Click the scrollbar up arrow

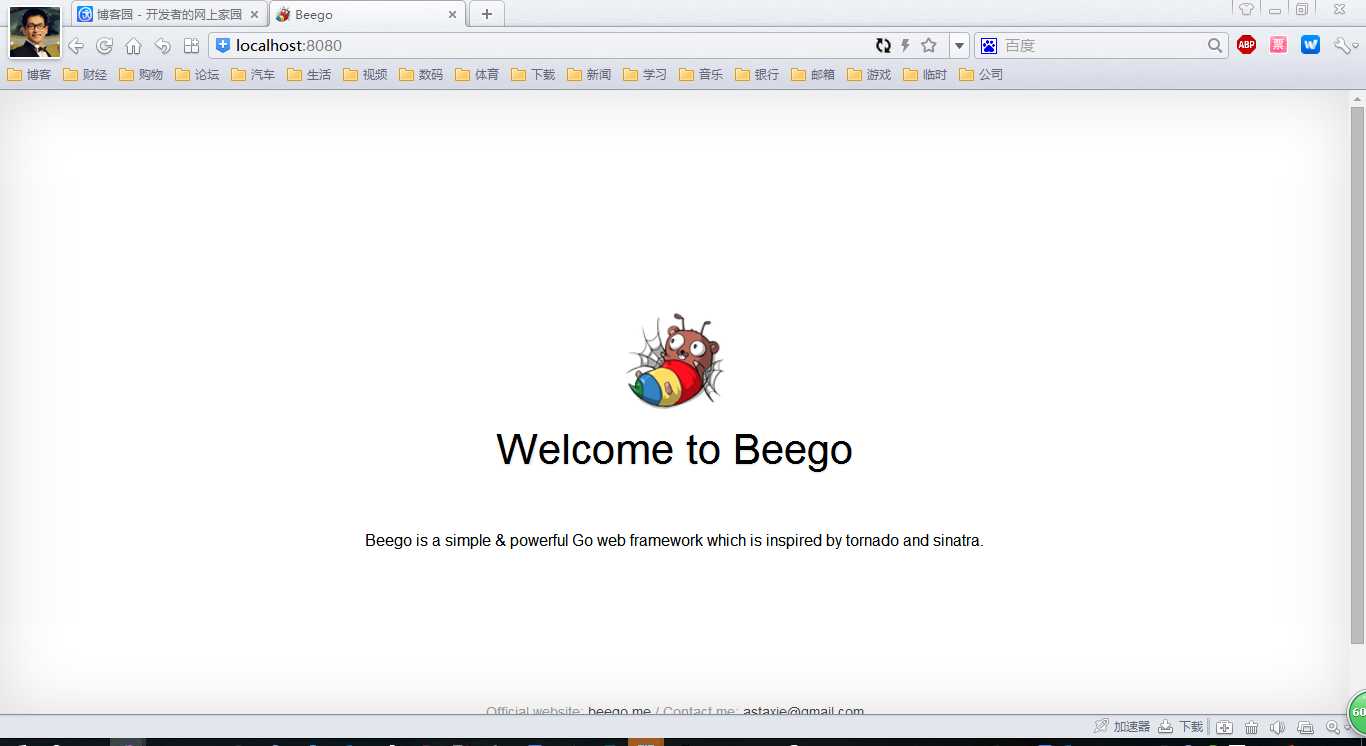(x=1357, y=98)
